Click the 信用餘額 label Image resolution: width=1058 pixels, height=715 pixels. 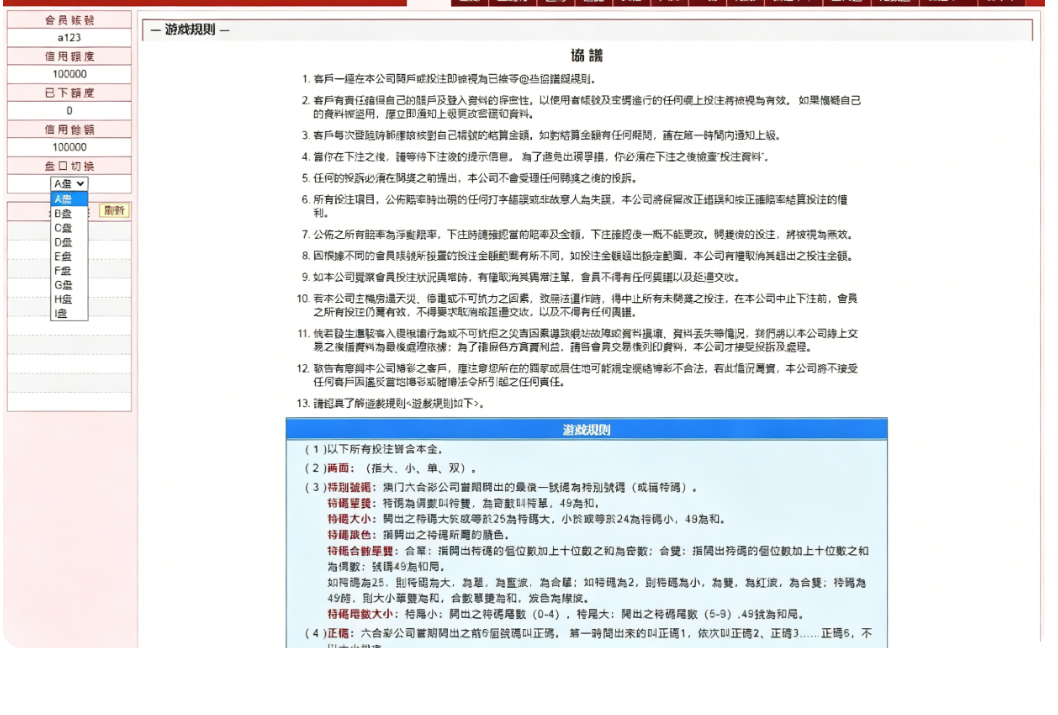[69, 129]
